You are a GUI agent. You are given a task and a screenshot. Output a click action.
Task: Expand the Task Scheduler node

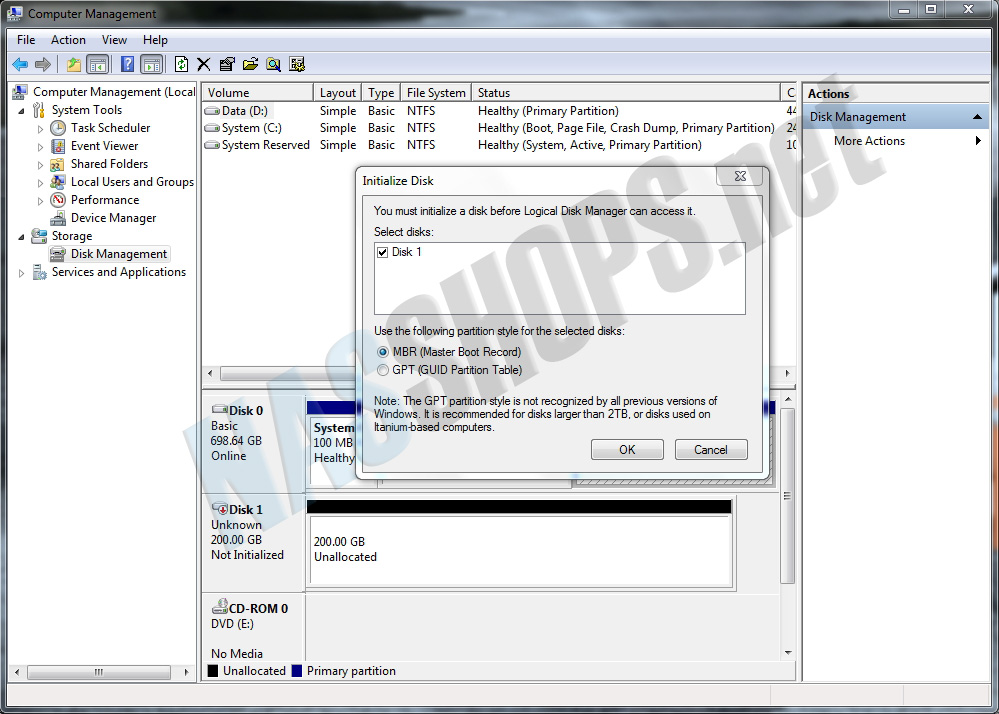[x=40, y=129]
